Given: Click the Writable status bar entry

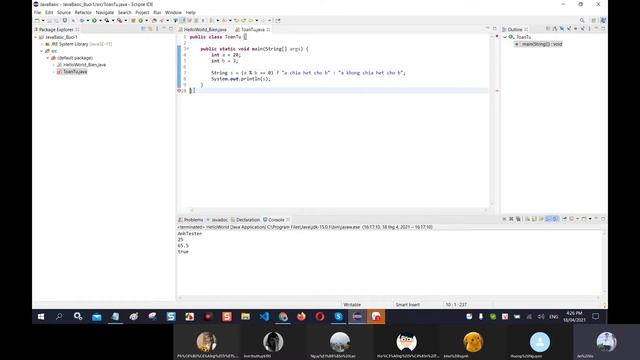Looking at the screenshot, I should point(352,304).
